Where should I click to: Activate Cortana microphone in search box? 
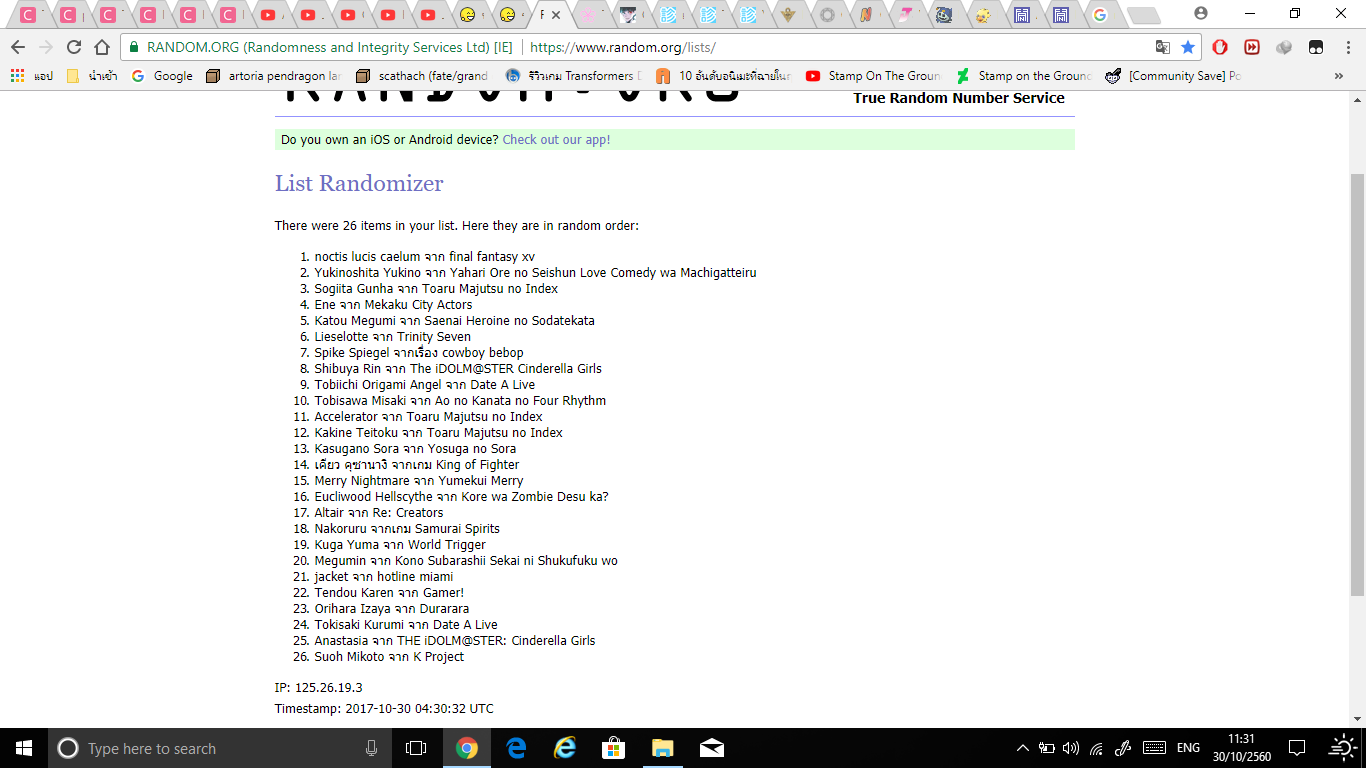372,748
